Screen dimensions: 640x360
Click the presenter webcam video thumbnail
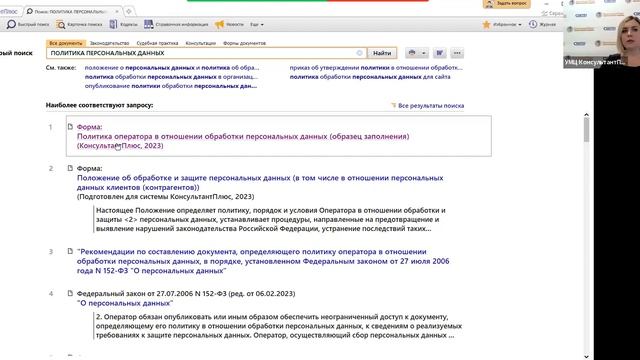click(602, 33)
